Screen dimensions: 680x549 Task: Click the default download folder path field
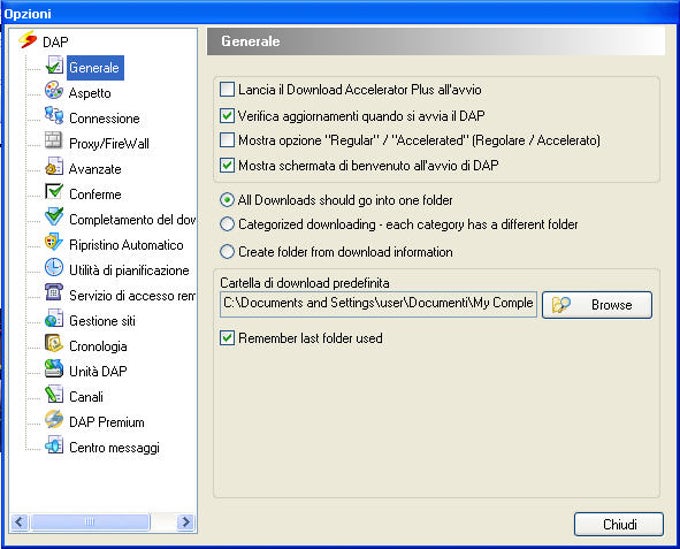pos(378,304)
